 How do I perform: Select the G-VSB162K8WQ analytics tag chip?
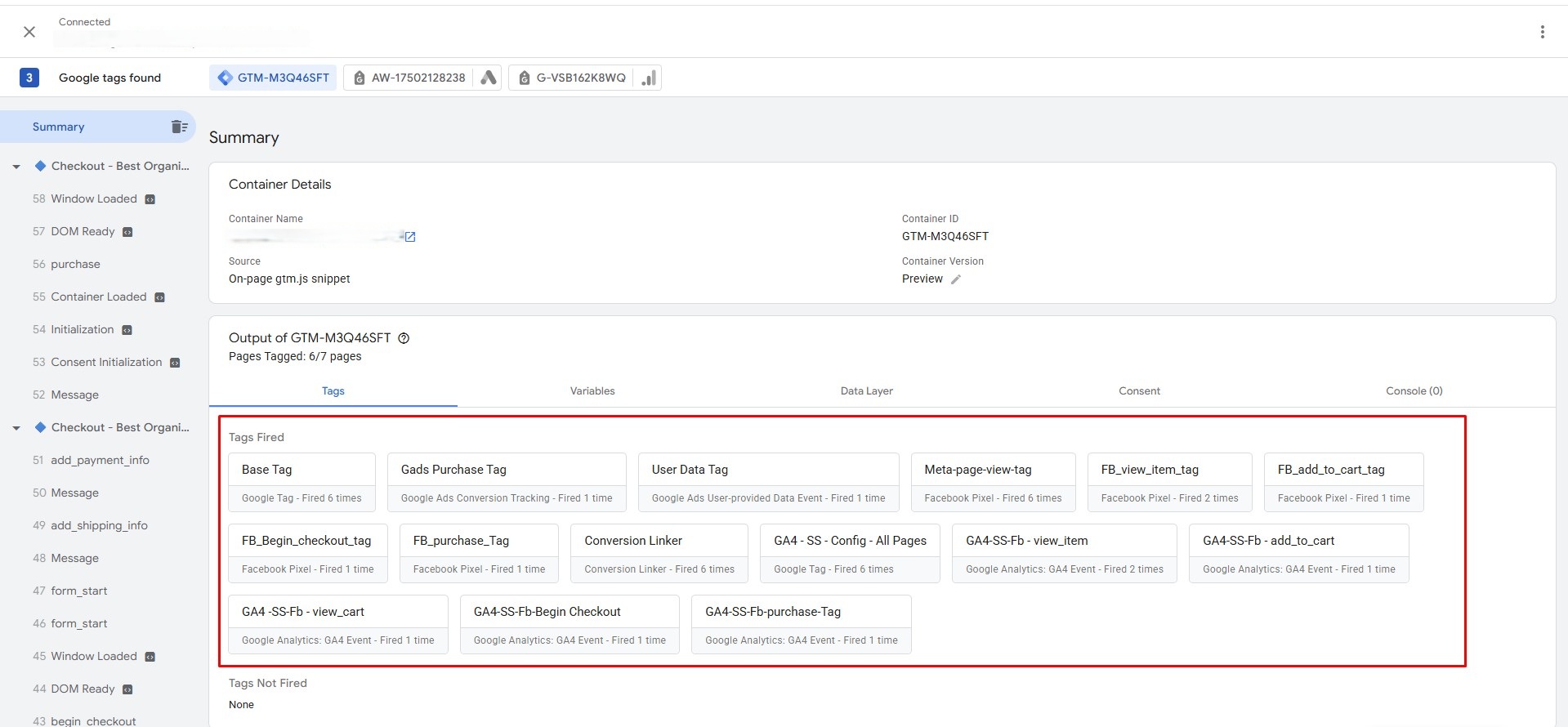click(572, 78)
